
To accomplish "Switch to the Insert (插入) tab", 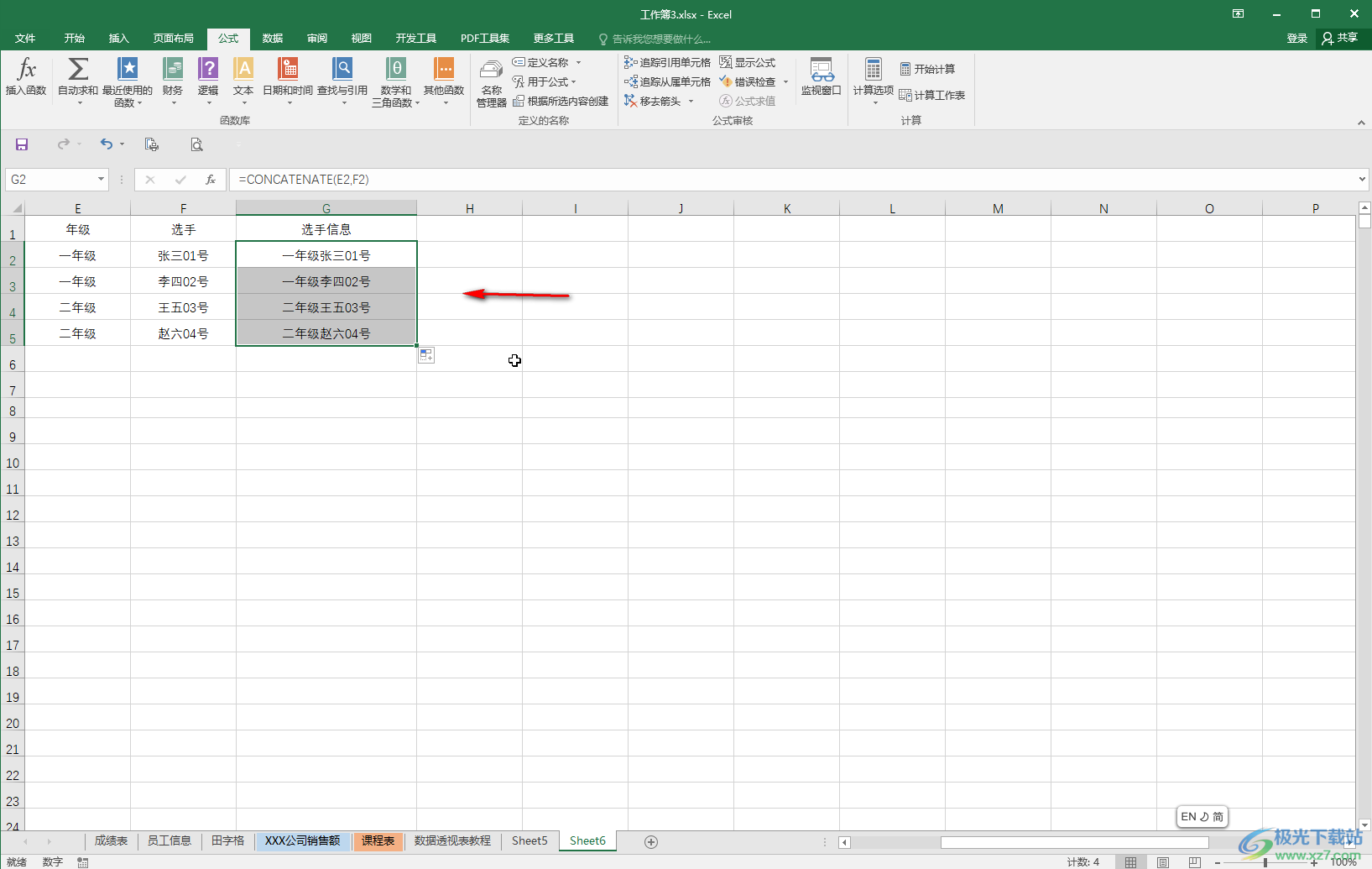I will [119, 39].
